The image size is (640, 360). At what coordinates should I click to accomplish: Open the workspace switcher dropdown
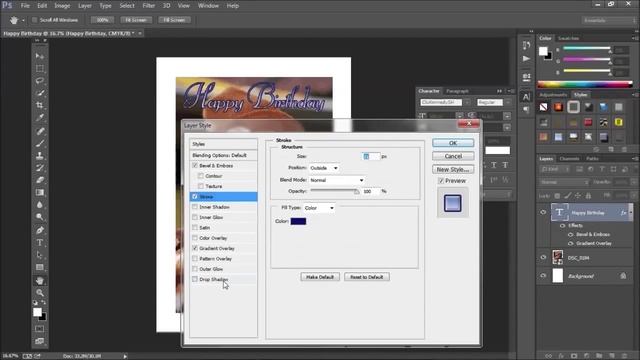coord(609,20)
